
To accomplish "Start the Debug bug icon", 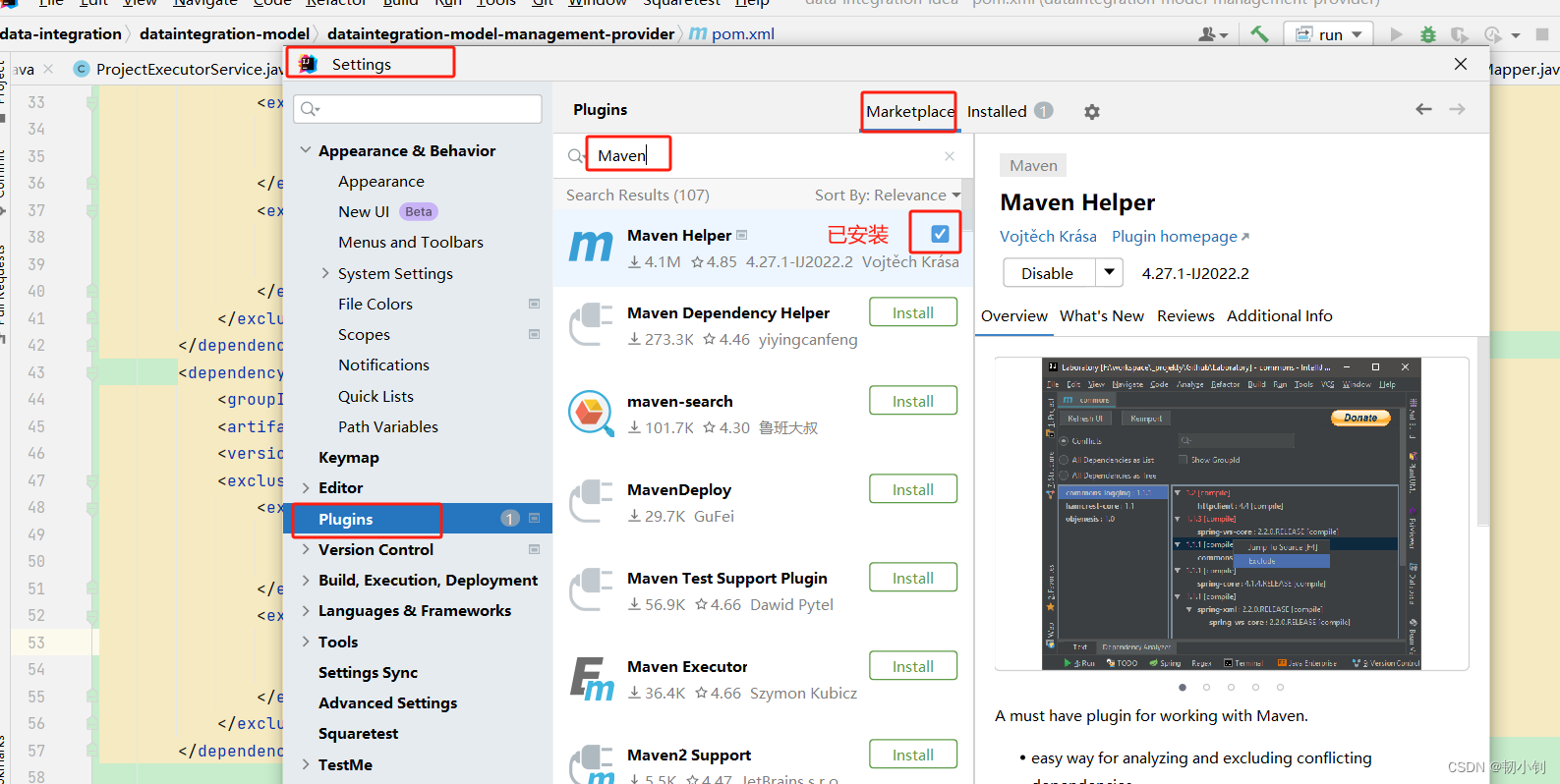I will (1428, 34).
